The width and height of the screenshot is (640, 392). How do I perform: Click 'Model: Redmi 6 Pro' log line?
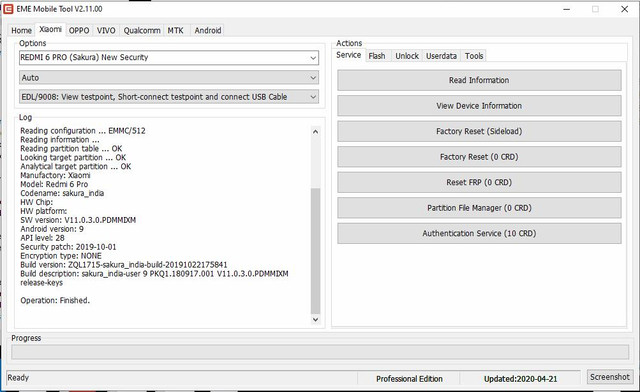point(54,184)
